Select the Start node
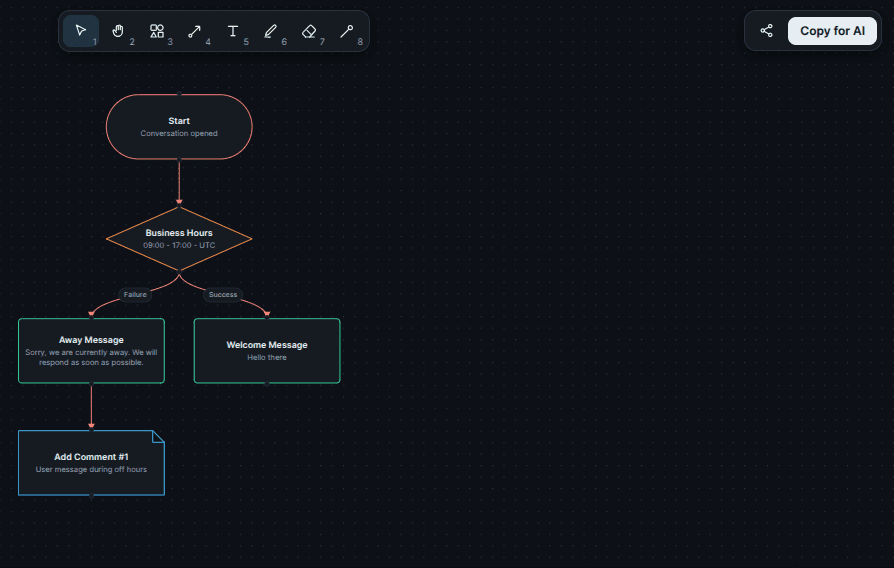The image size is (894, 568). pos(179,127)
